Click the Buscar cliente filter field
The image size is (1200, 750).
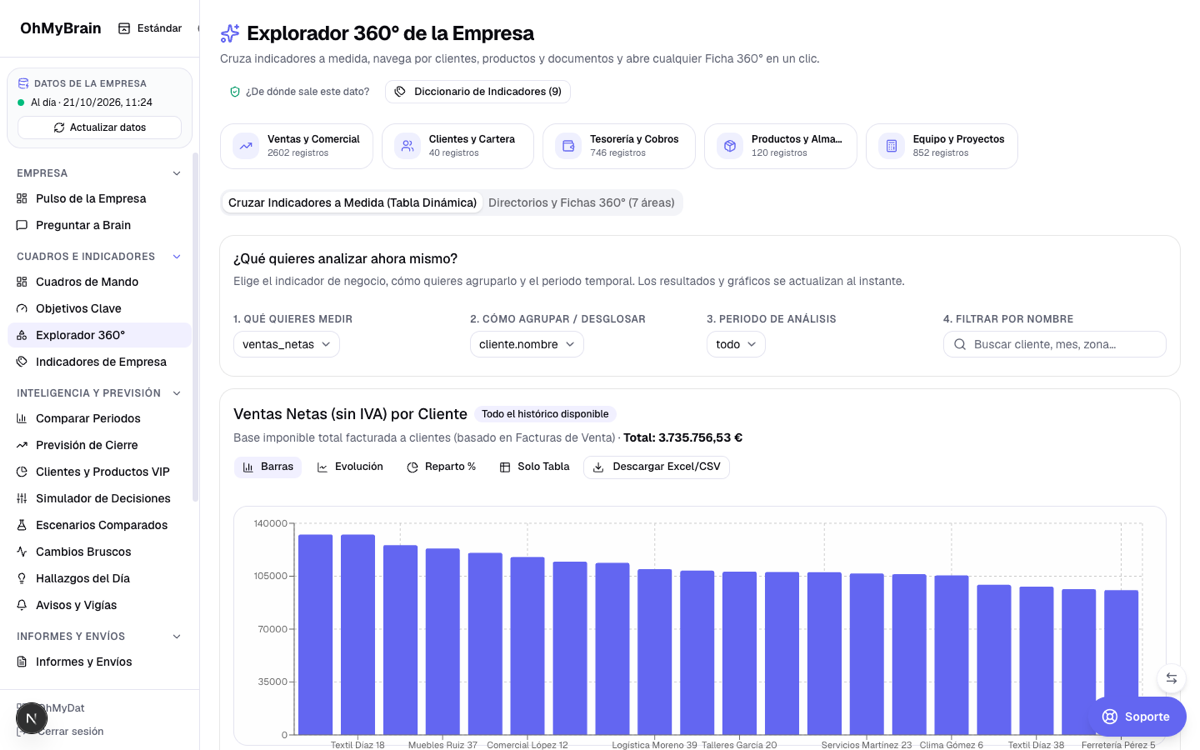(1055, 344)
